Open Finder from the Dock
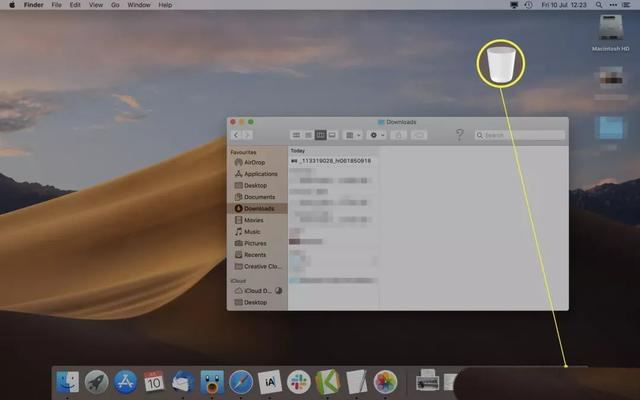Viewport: 640px width, 400px height. (x=68, y=381)
